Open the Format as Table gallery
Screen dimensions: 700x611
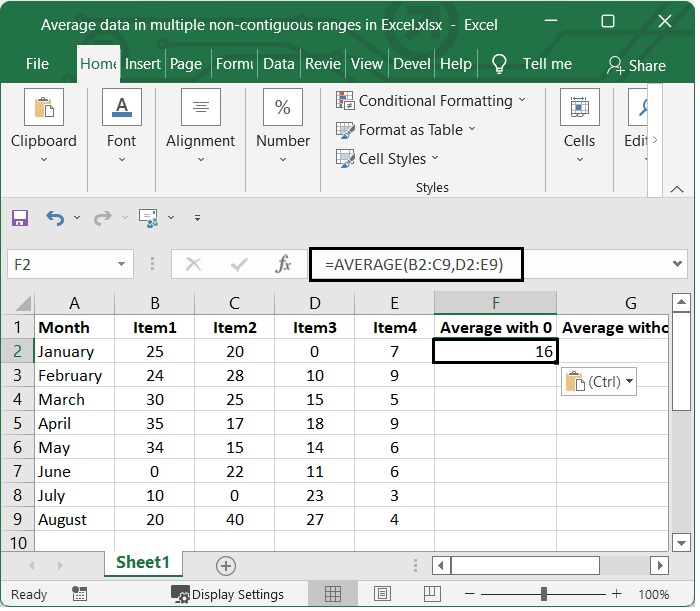click(405, 130)
